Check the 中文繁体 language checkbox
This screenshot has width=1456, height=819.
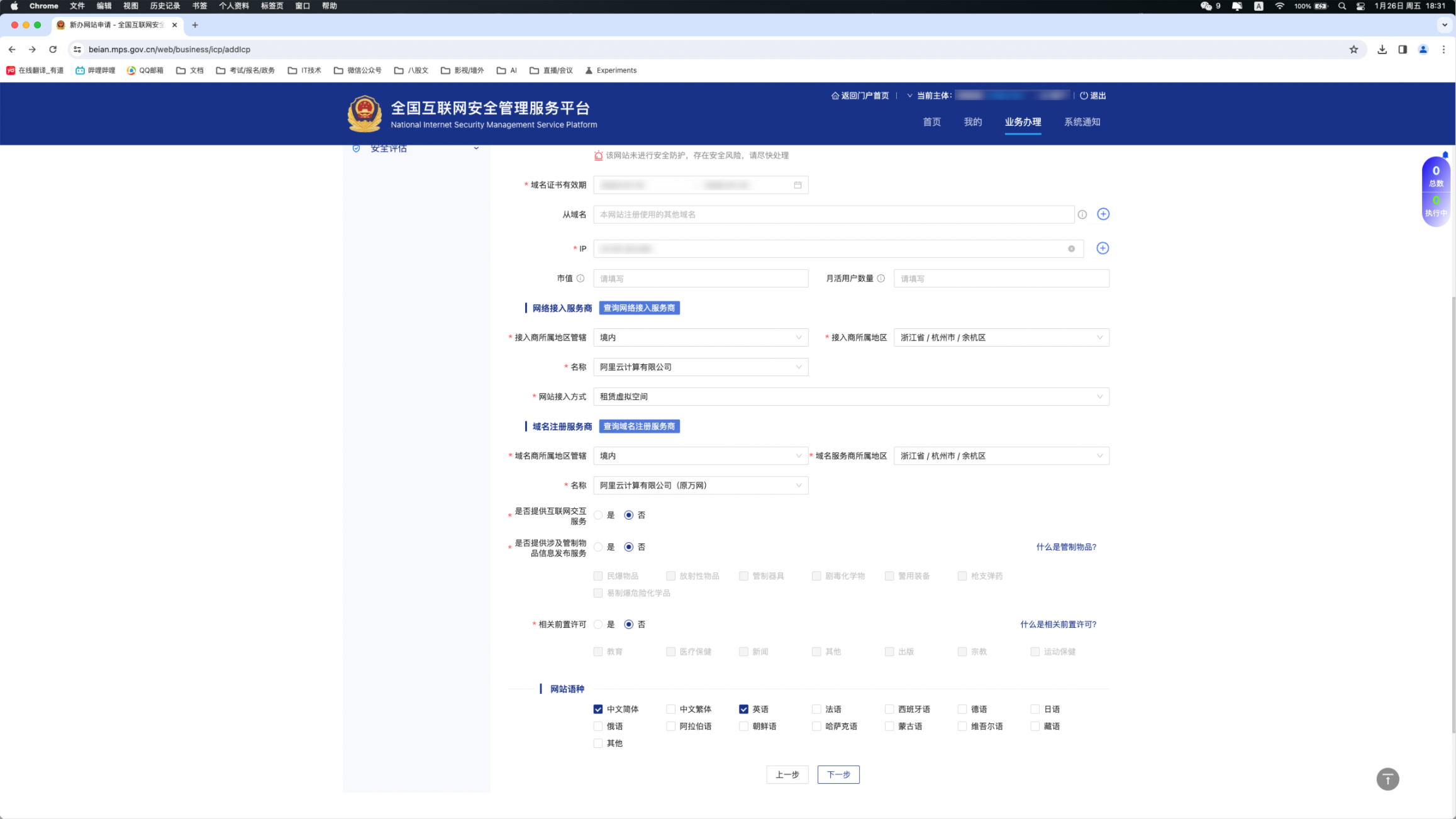pos(670,709)
